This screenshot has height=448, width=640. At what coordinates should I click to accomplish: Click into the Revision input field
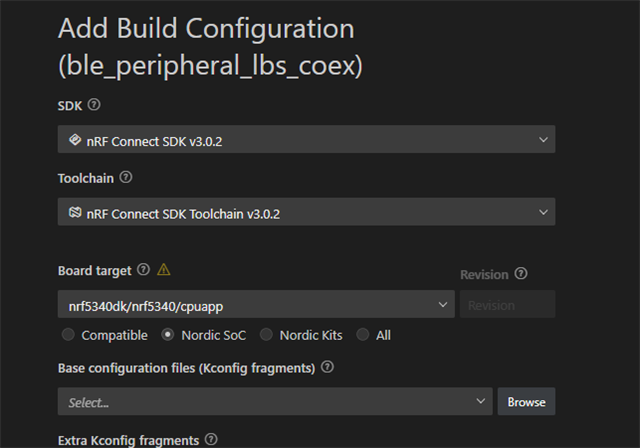point(507,304)
